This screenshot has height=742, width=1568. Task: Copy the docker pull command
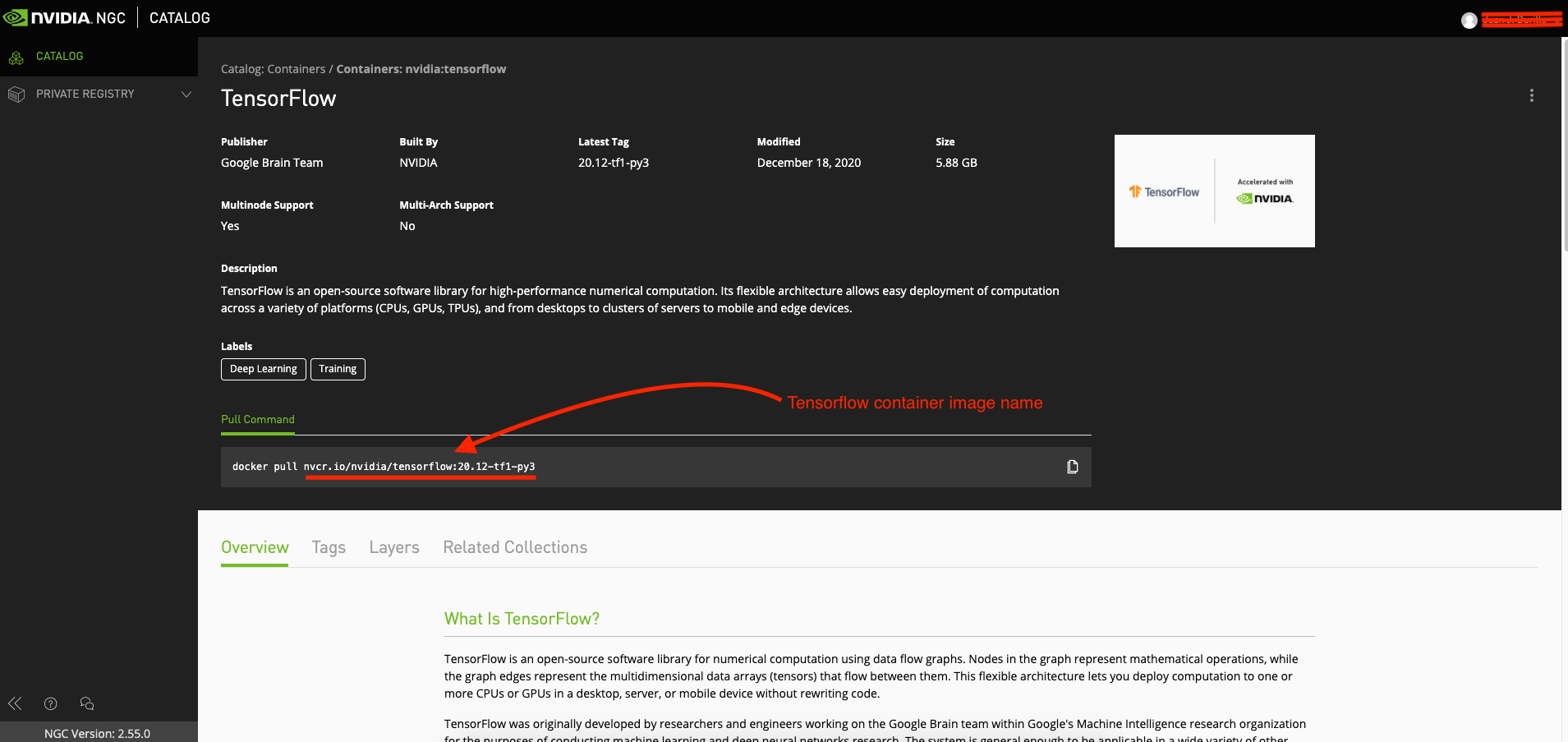(x=1072, y=467)
